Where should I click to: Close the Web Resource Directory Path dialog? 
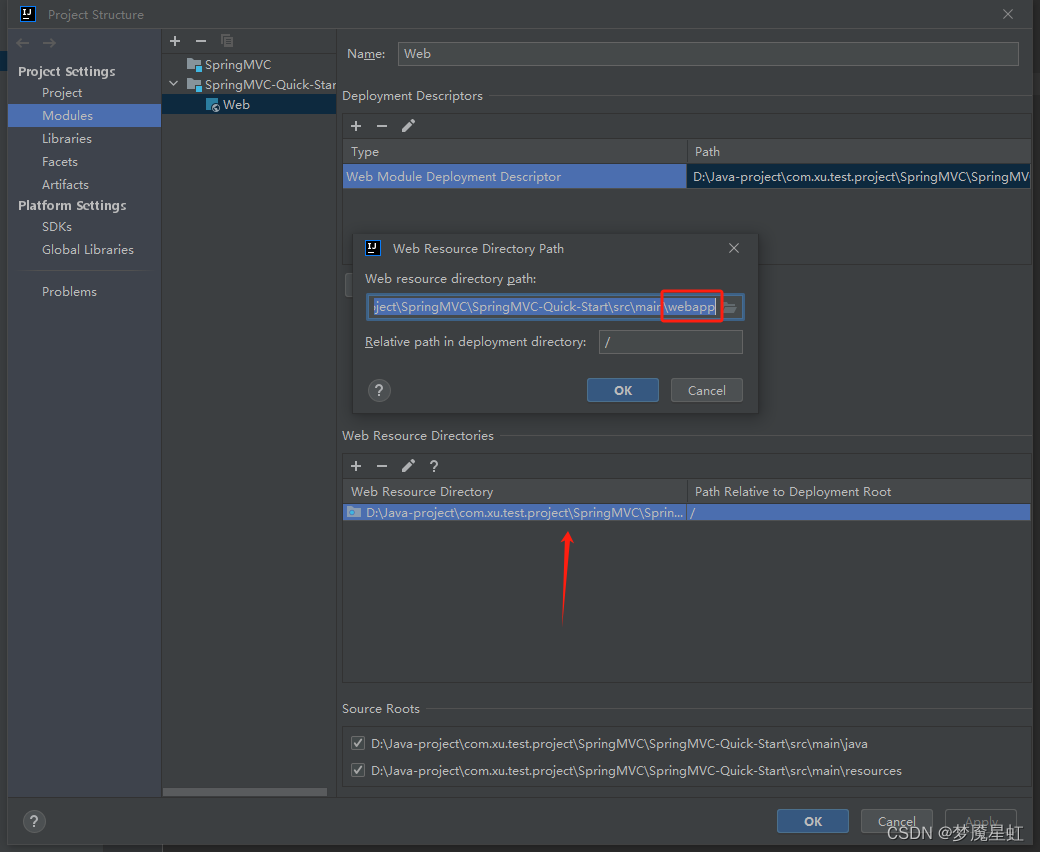coord(734,248)
